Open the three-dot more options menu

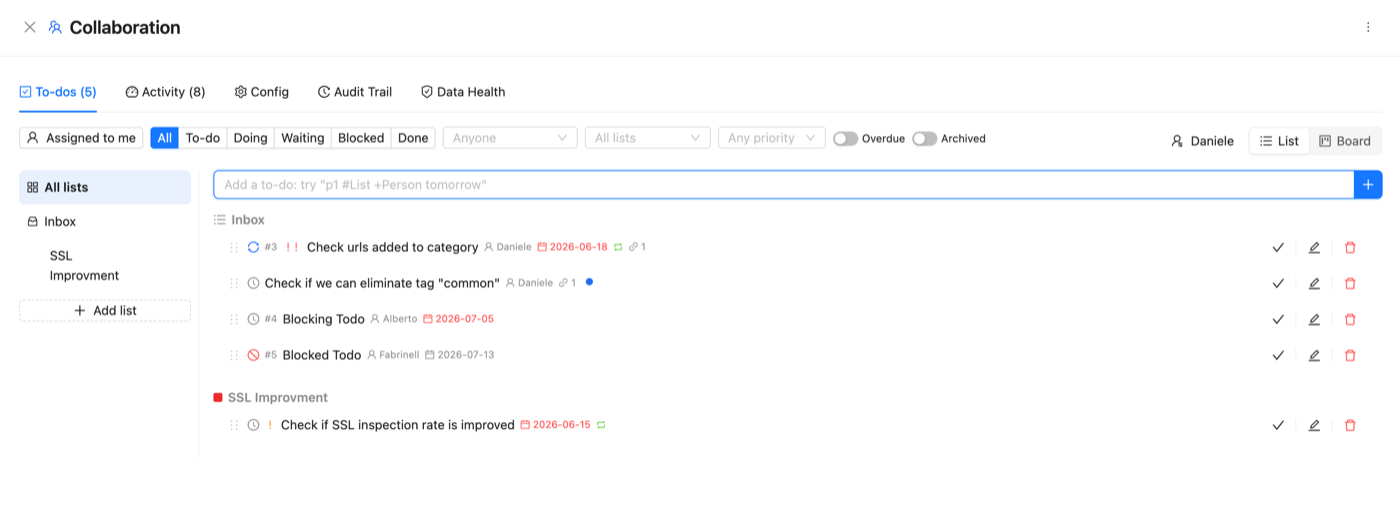coord(1368,28)
